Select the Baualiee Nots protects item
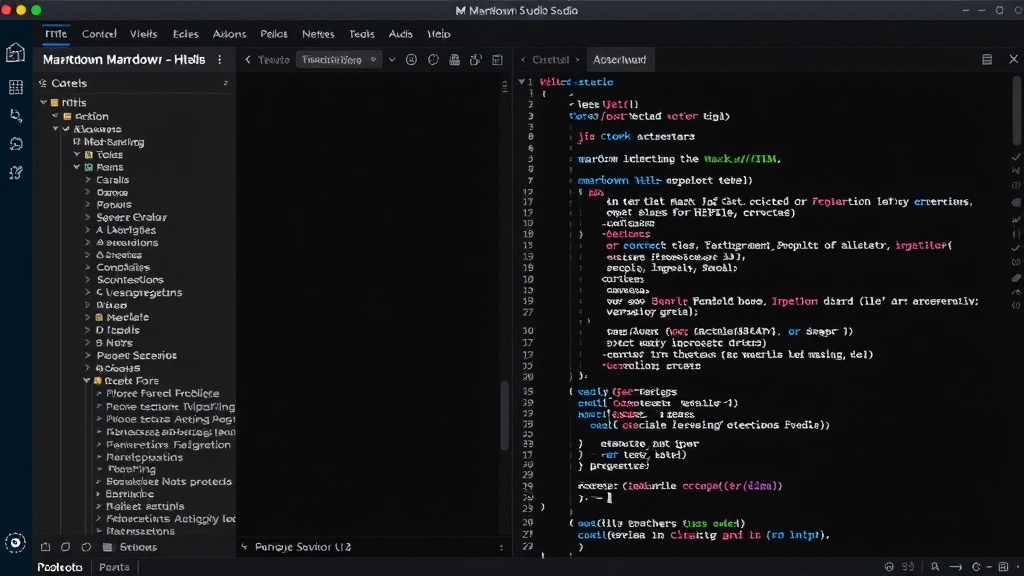The width and height of the screenshot is (1024, 576). [168, 481]
